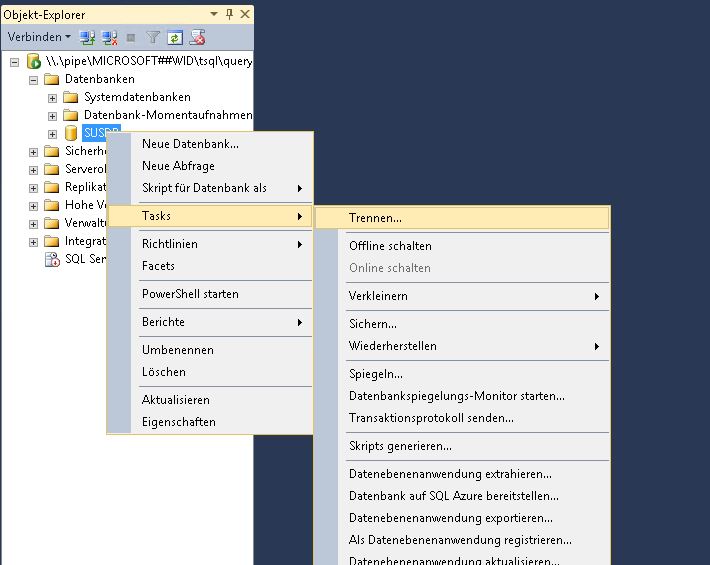
Task: Click the pin icon of Objekt-Explorer
Action: click(230, 14)
